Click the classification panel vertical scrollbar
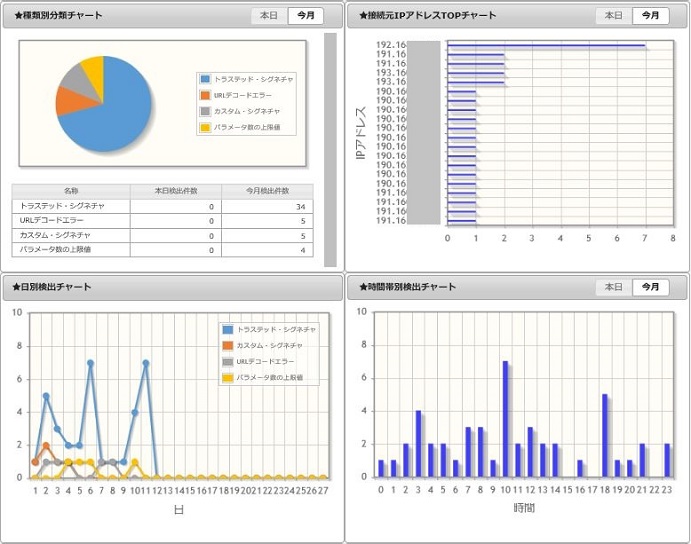This screenshot has width=691, height=544. [330, 150]
